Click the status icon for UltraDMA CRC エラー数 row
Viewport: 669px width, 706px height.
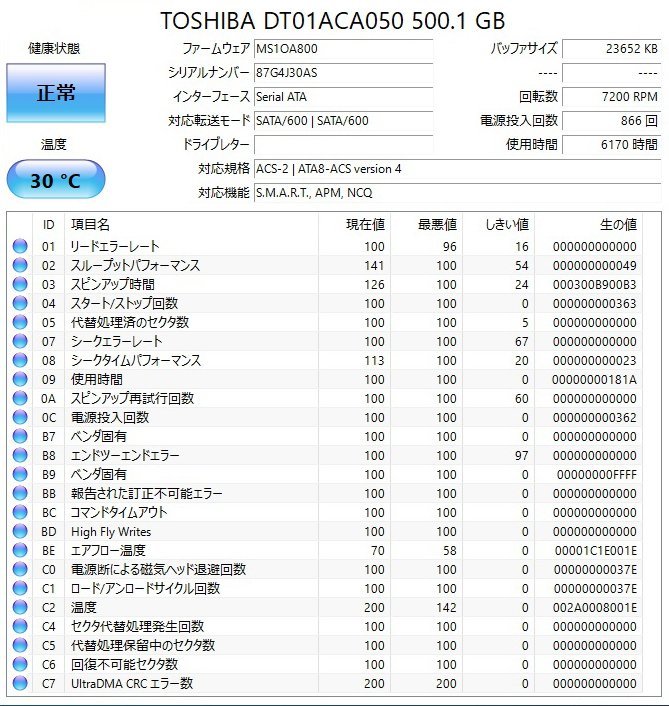[20, 683]
